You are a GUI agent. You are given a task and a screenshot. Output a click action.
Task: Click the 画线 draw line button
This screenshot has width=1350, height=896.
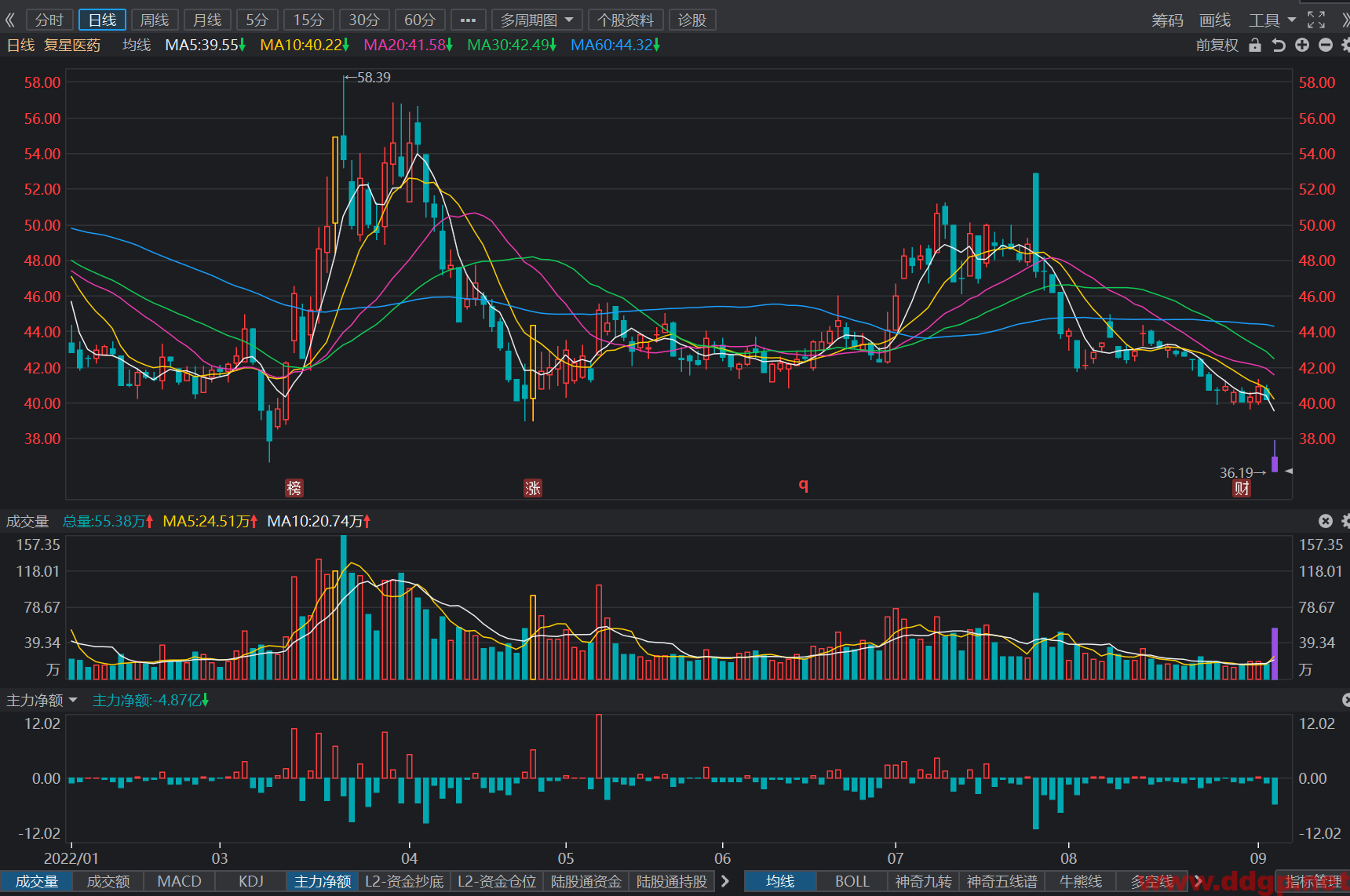coord(1215,20)
